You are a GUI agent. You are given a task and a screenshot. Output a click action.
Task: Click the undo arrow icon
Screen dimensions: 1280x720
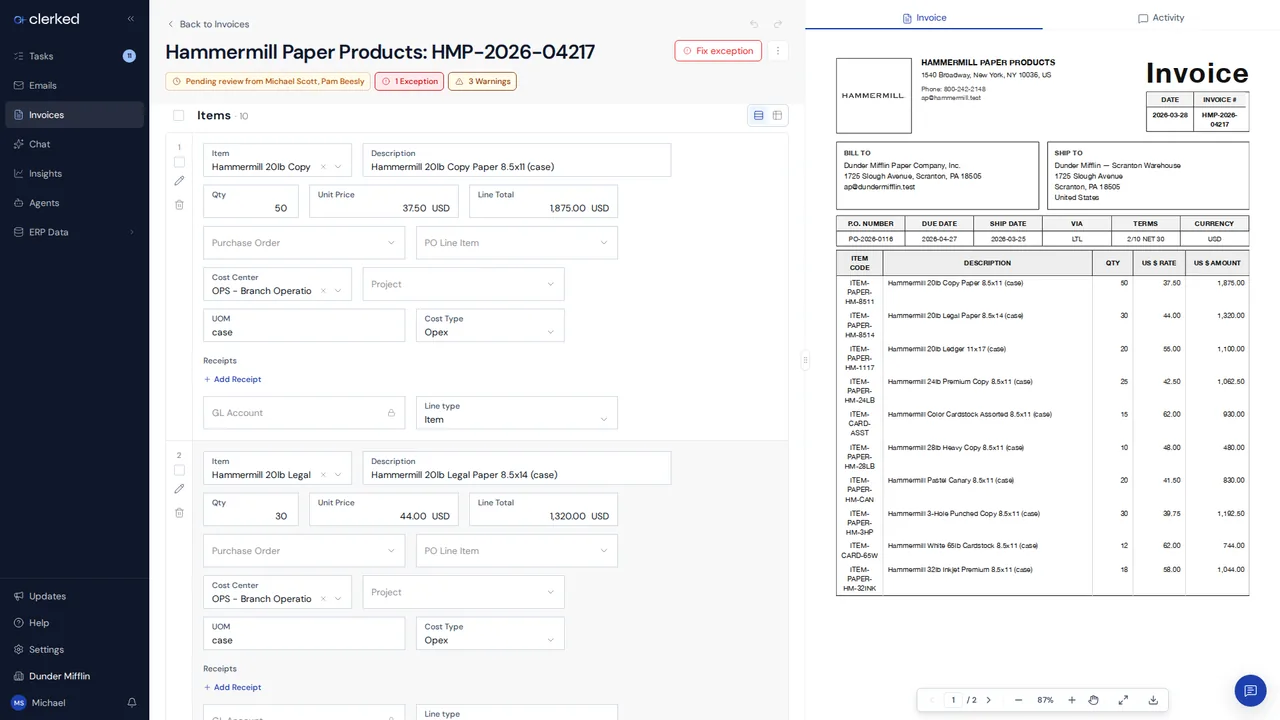pos(754,24)
